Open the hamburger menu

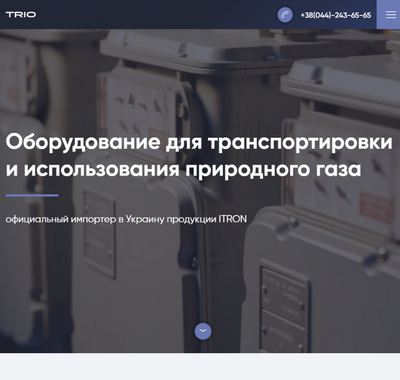point(388,15)
